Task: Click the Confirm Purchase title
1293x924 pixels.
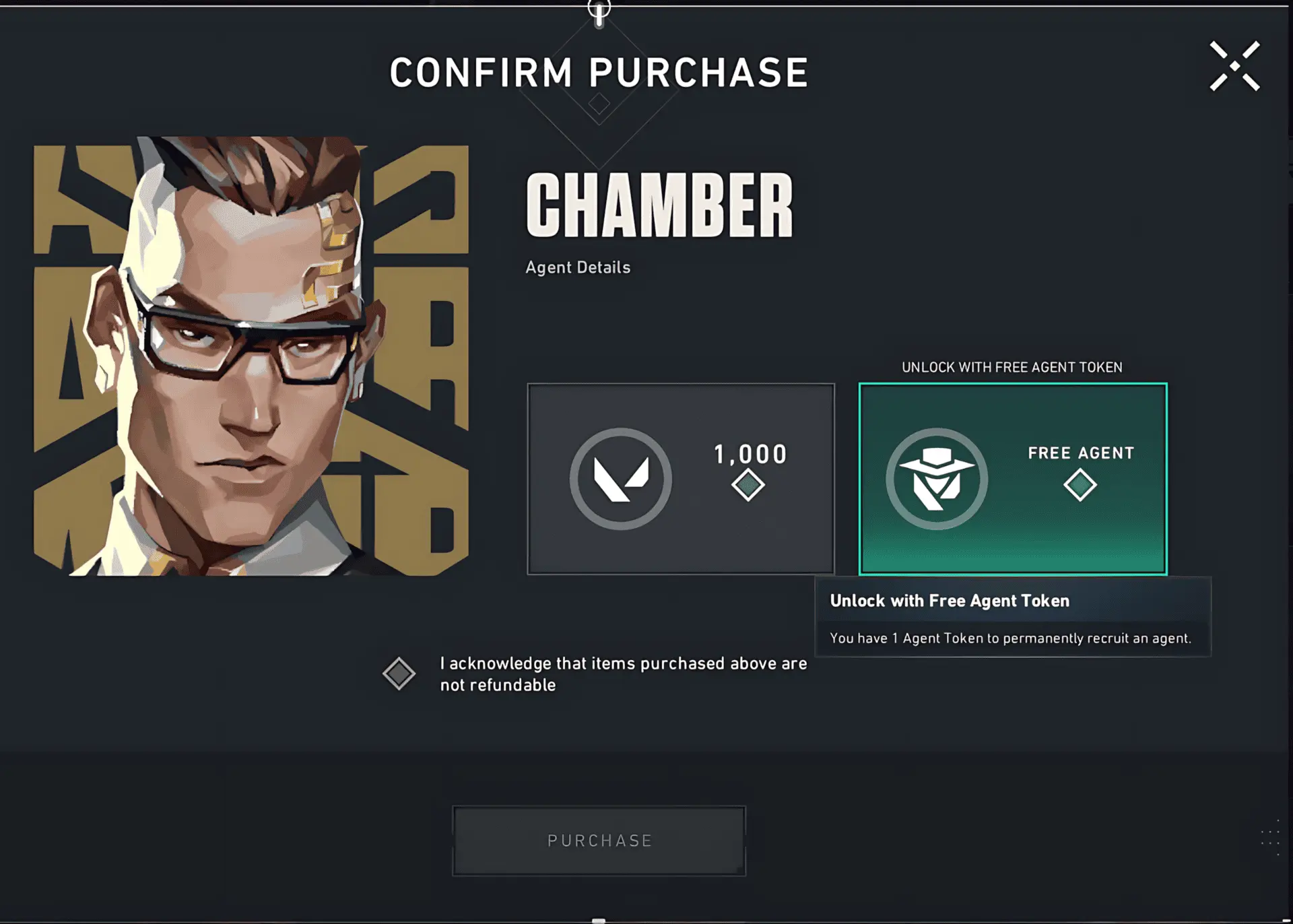Action: (599, 73)
